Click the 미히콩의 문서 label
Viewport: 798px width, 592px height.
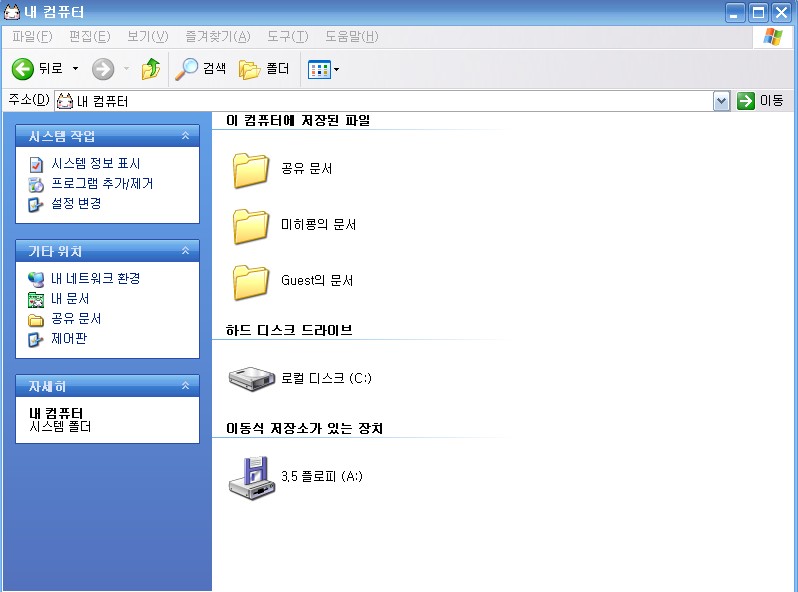319,224
